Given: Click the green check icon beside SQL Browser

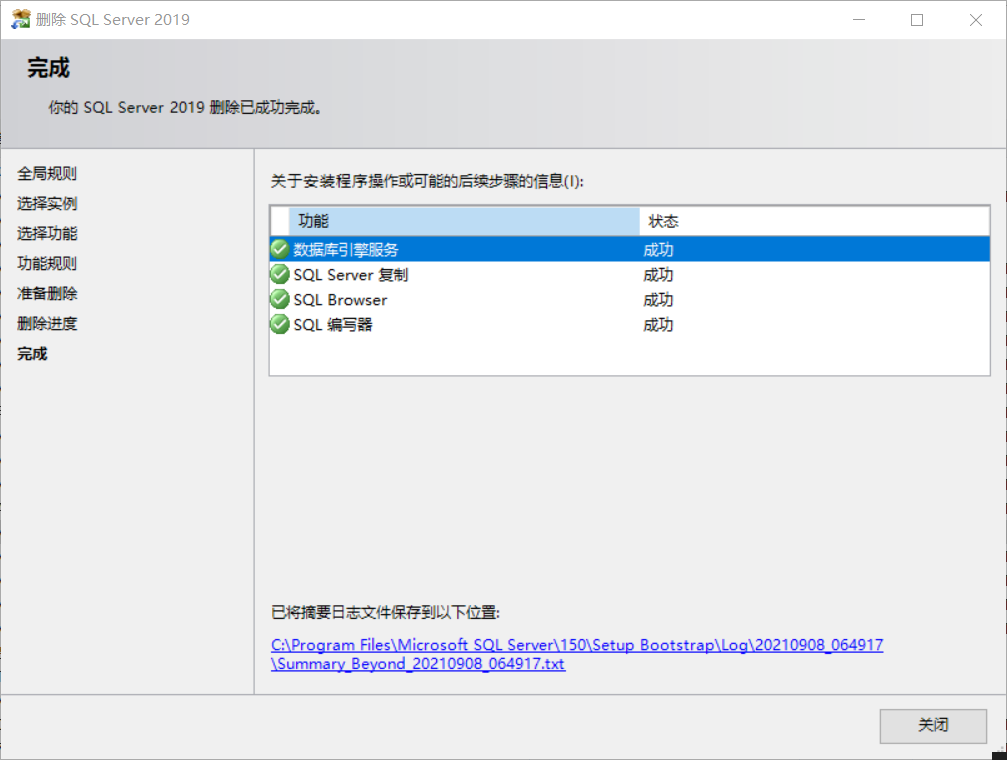Looking at the screenshot, I should coord(279,299).
